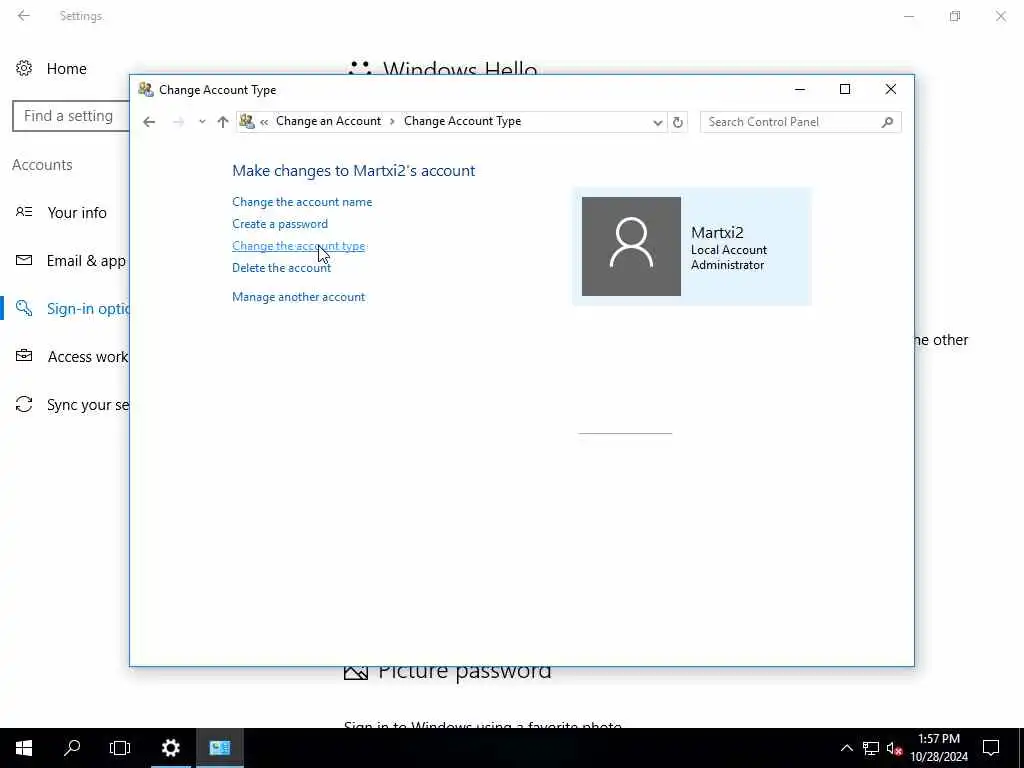Screen dimensions: 1024x768
Task: Click Settings window back arrow
Action: click(24, 16)
